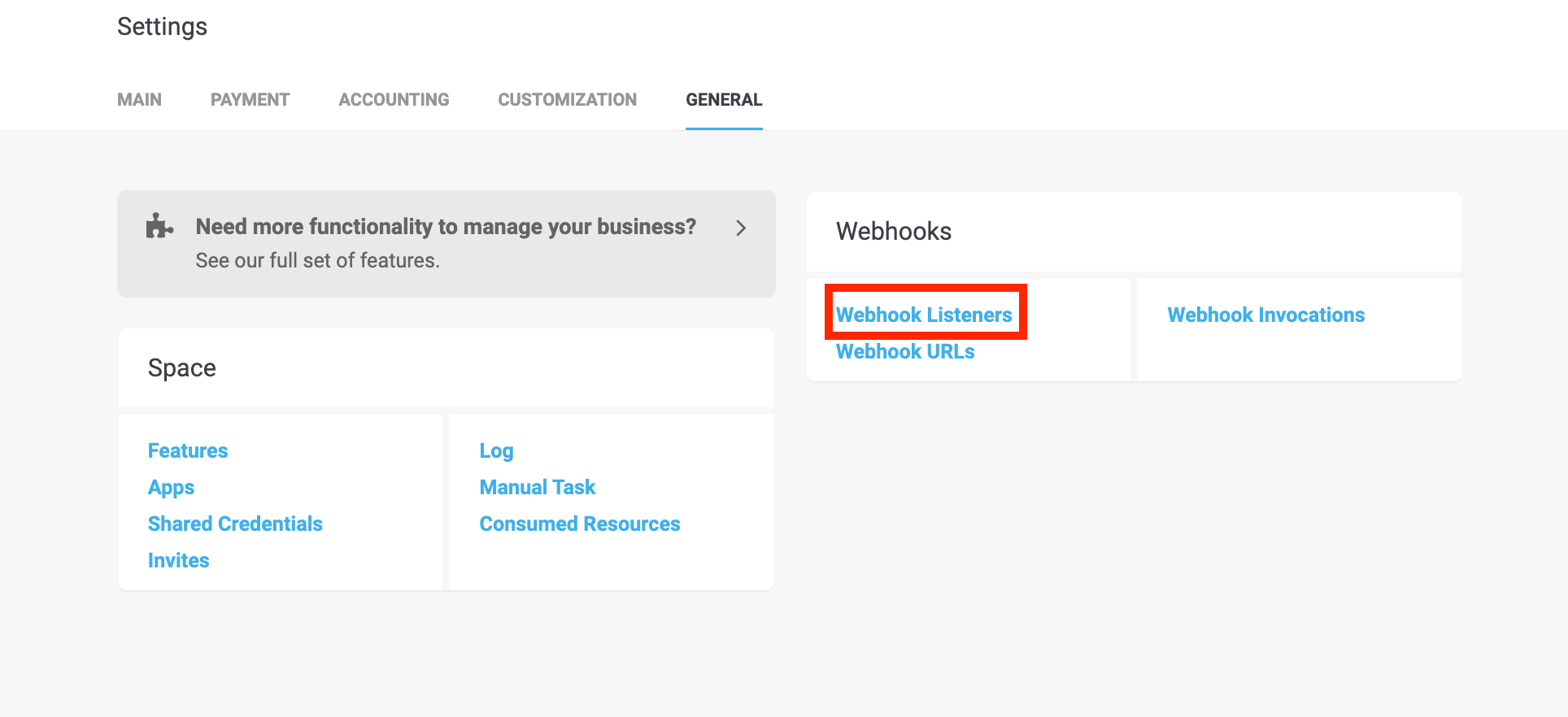View Consumed Resources
The image size is (1568, 717).
click(579, 524)
